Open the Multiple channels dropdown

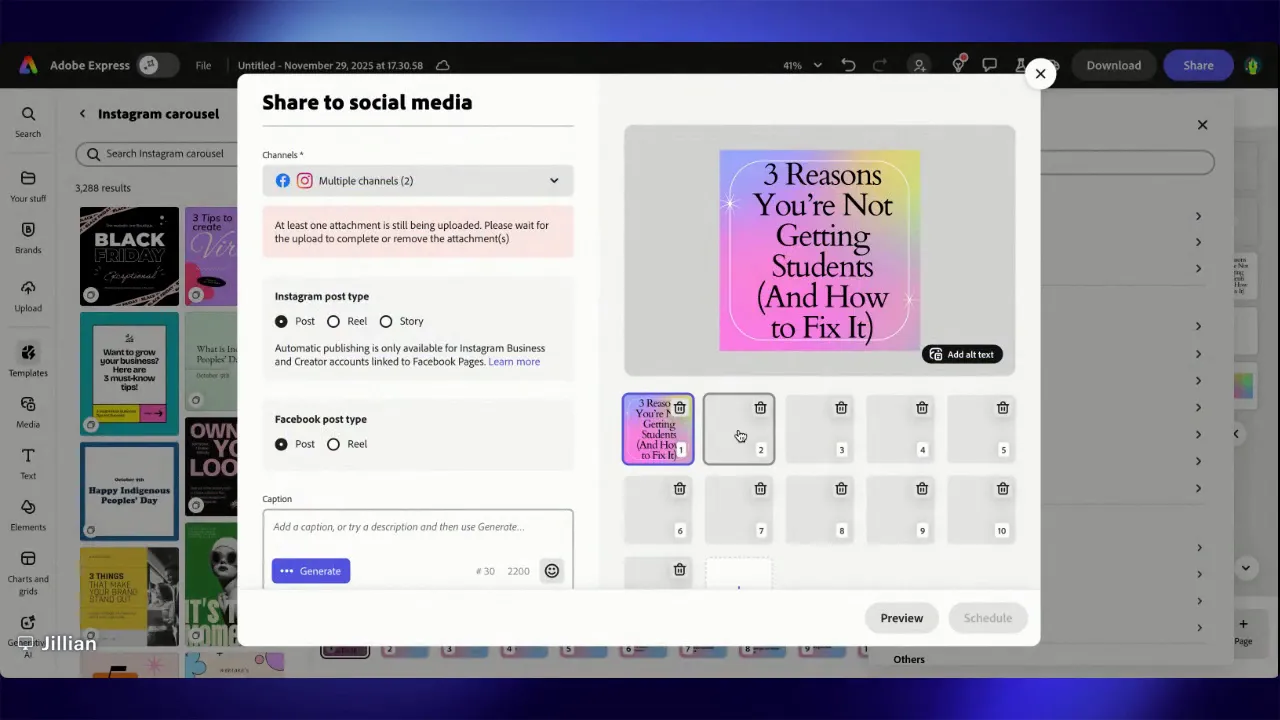tap(418, 180)
